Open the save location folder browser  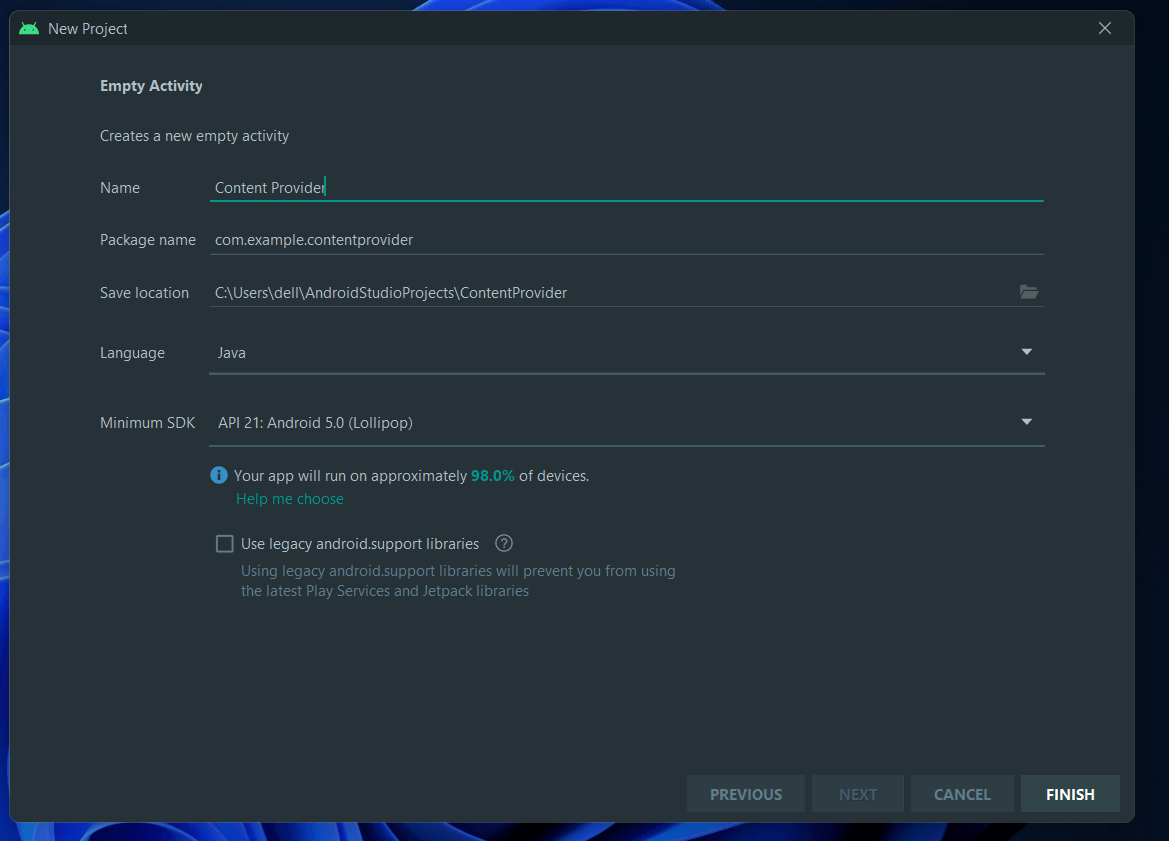click(1029, 292)
